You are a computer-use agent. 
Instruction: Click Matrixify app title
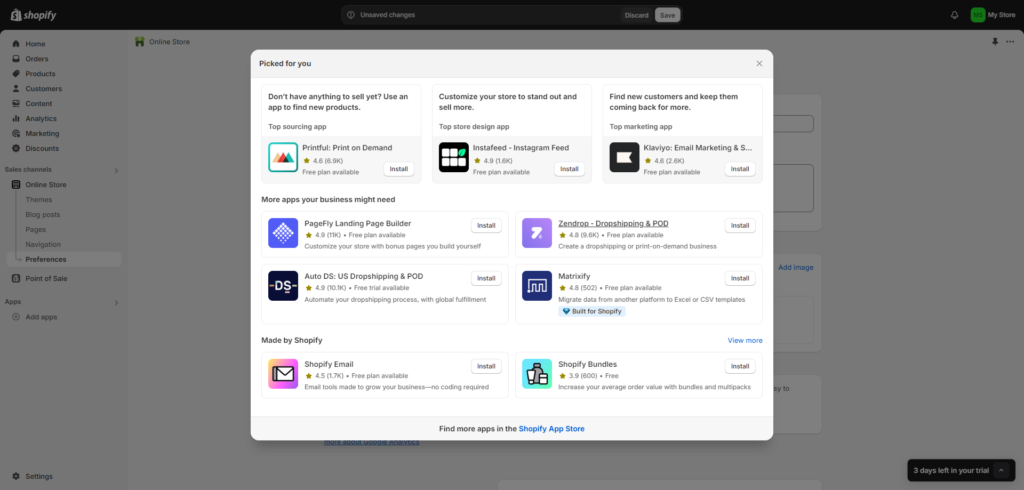[574, 276]
